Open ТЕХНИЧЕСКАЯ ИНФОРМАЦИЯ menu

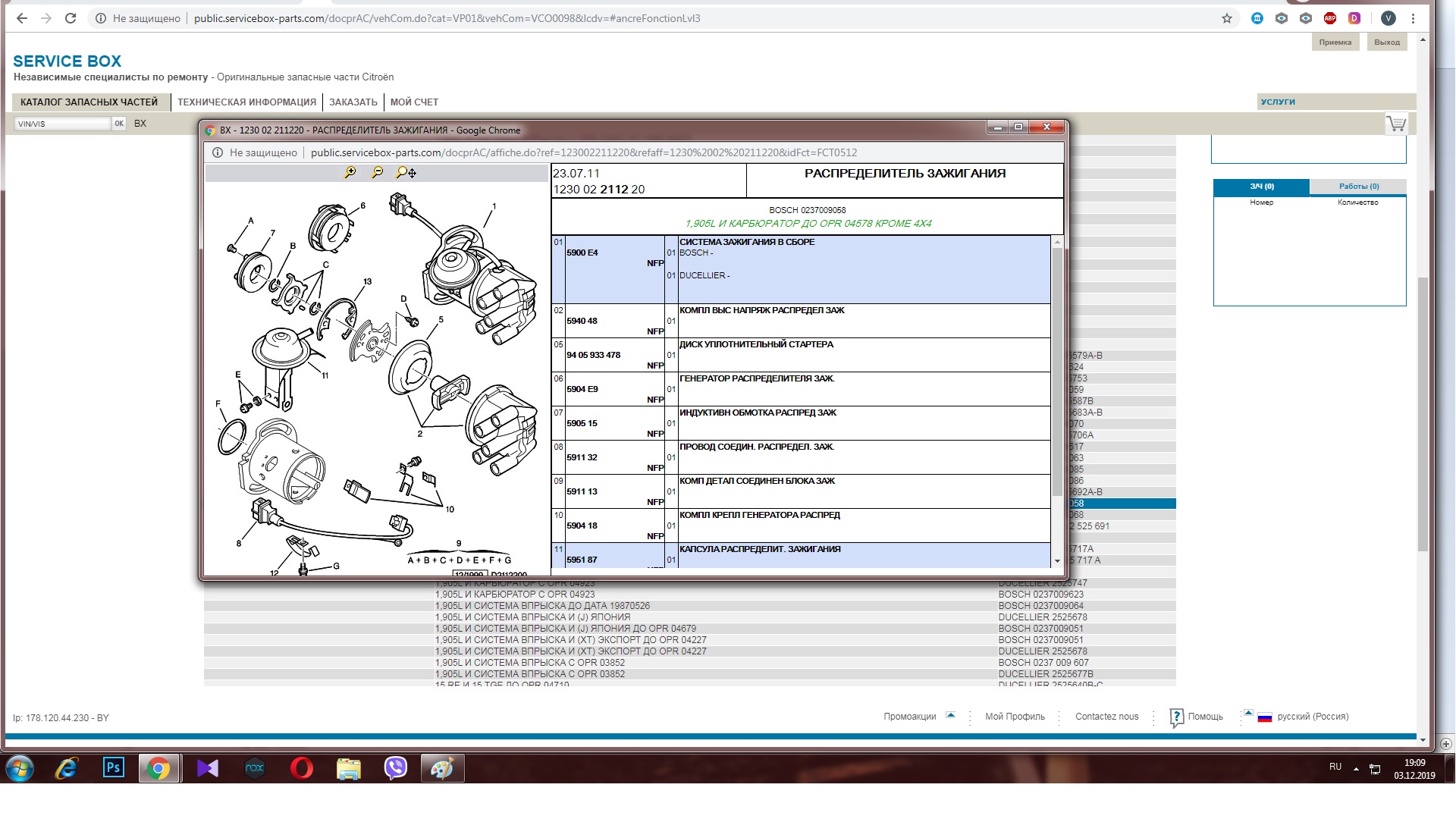tap(246, 102)
